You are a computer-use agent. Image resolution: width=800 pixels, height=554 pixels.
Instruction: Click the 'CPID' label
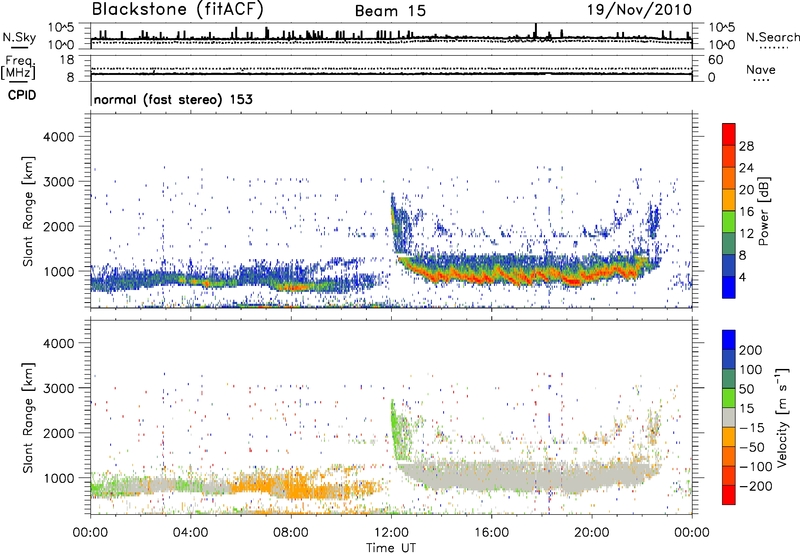22,95
